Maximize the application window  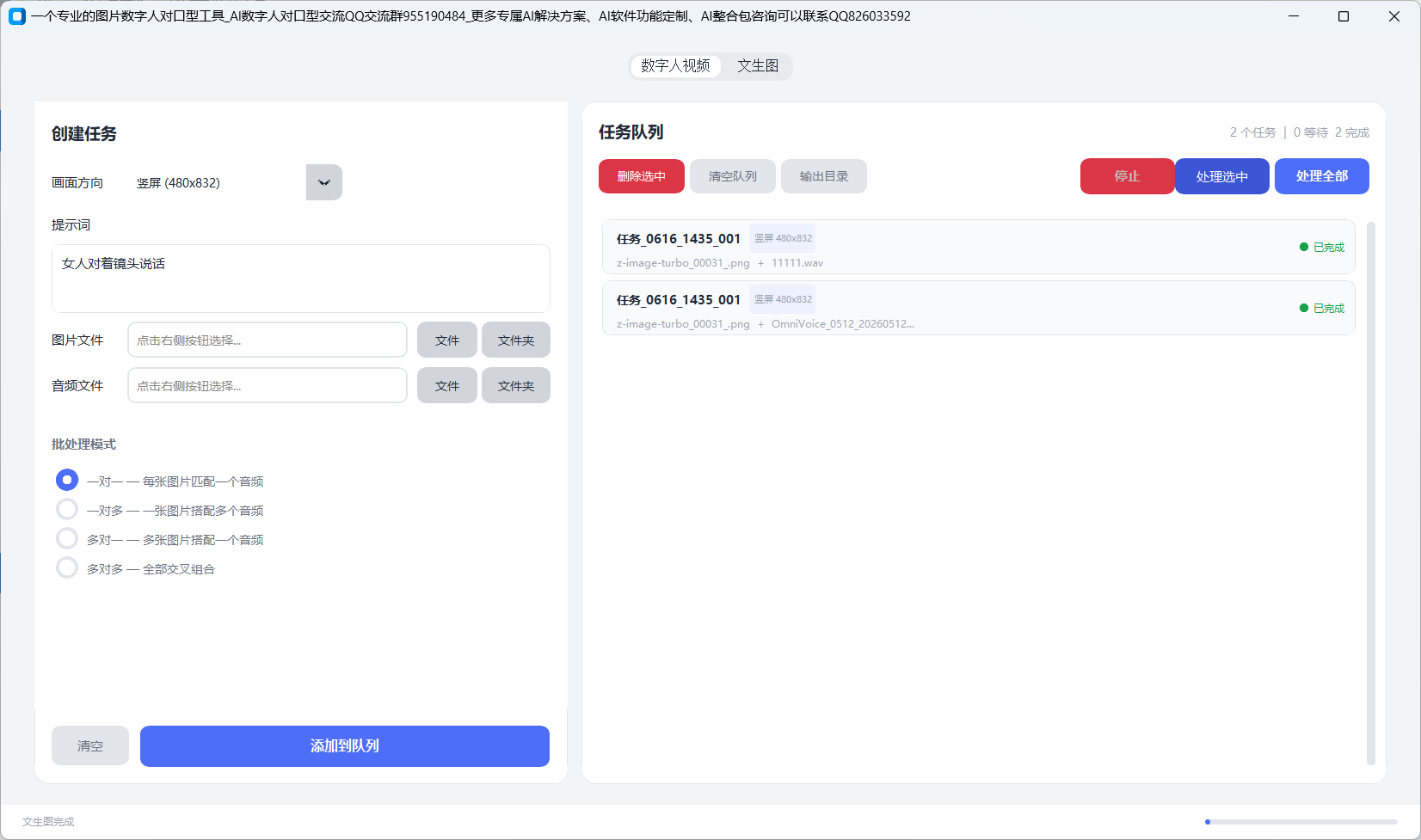(1344, 16)
